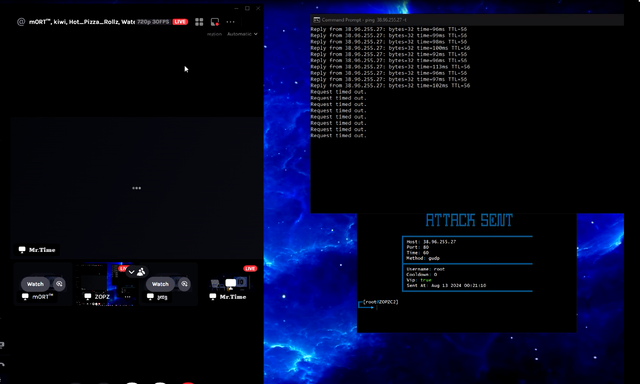Select ping reply line with time=97ms
The width and height of the screenshot is (640, 384).
pos(389,80)
